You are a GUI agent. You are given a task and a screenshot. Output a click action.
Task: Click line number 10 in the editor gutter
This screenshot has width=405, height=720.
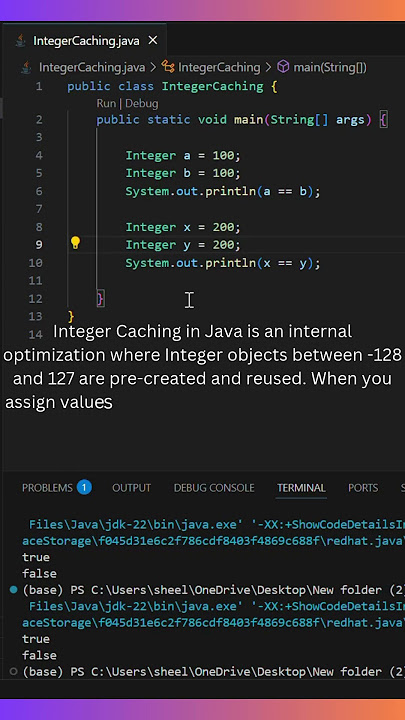point(36,263)
